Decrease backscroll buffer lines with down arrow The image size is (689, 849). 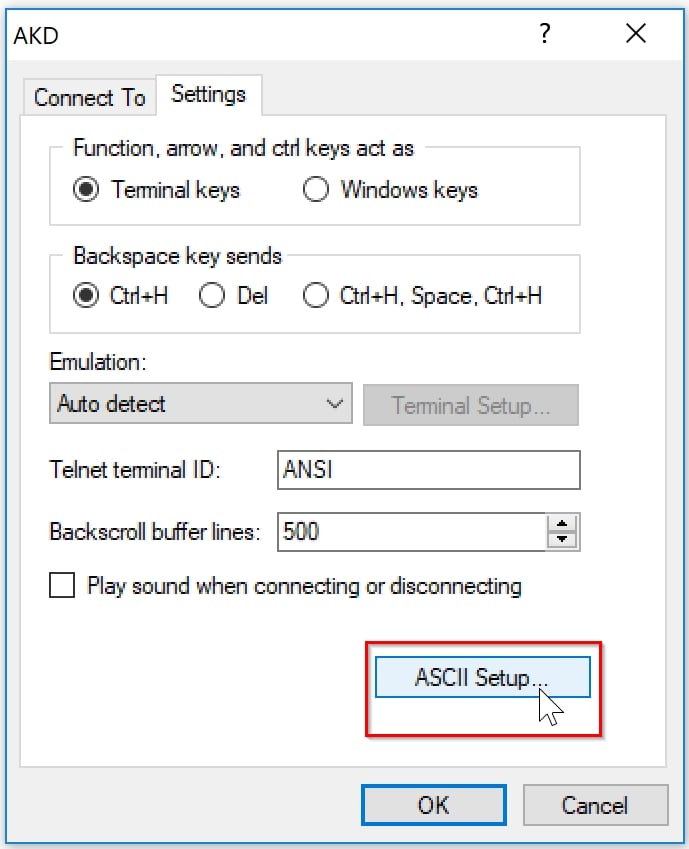click(x=562, y=539)
